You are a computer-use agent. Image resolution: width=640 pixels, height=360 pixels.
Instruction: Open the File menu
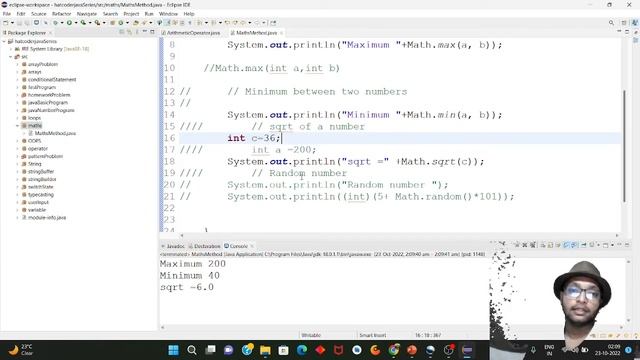pos(7,14)
